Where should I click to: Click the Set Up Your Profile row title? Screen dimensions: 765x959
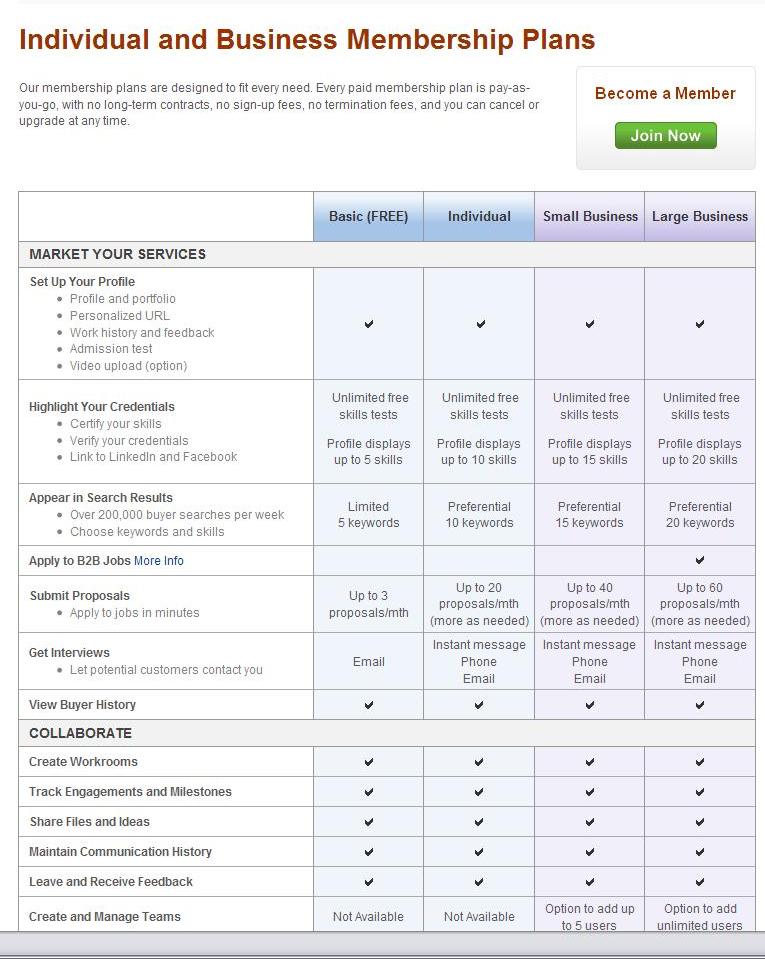[82, 281]
